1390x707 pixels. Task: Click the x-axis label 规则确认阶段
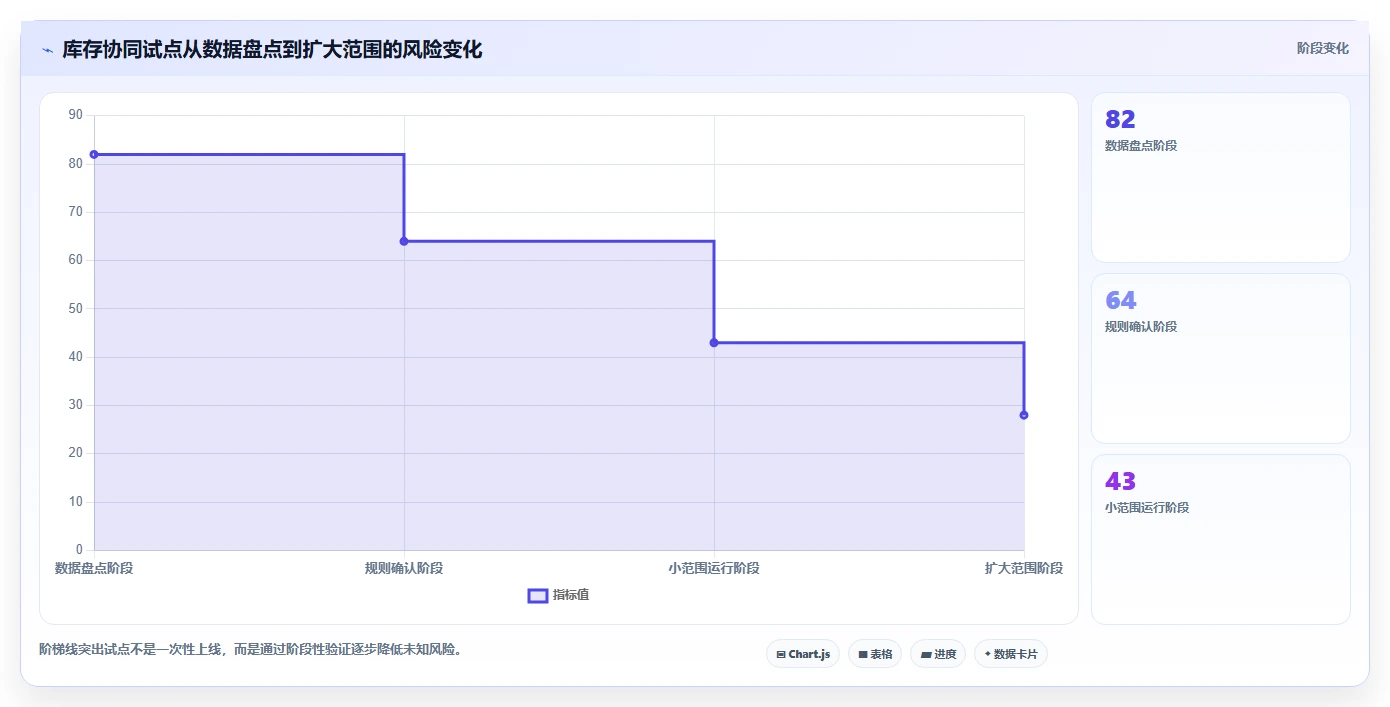pos(404,568)
